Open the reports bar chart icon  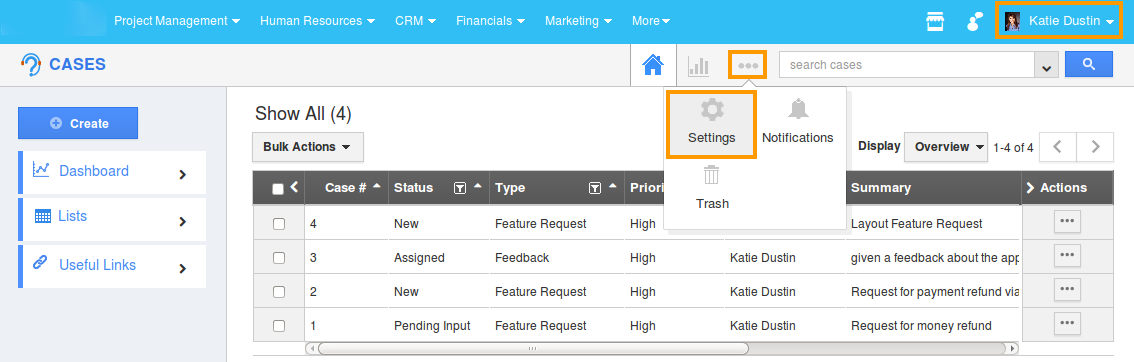(698, 66)
